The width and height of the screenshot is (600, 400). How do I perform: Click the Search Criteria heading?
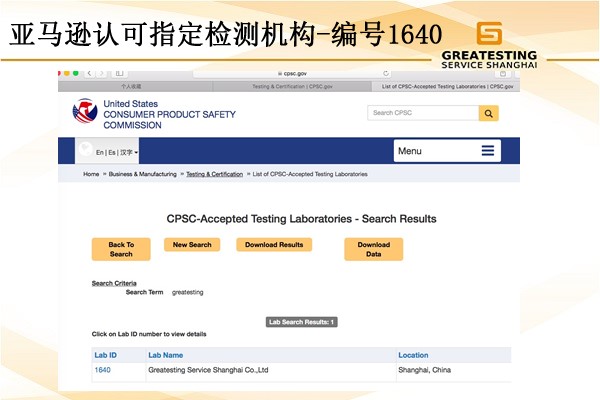(x=114, y=283)
